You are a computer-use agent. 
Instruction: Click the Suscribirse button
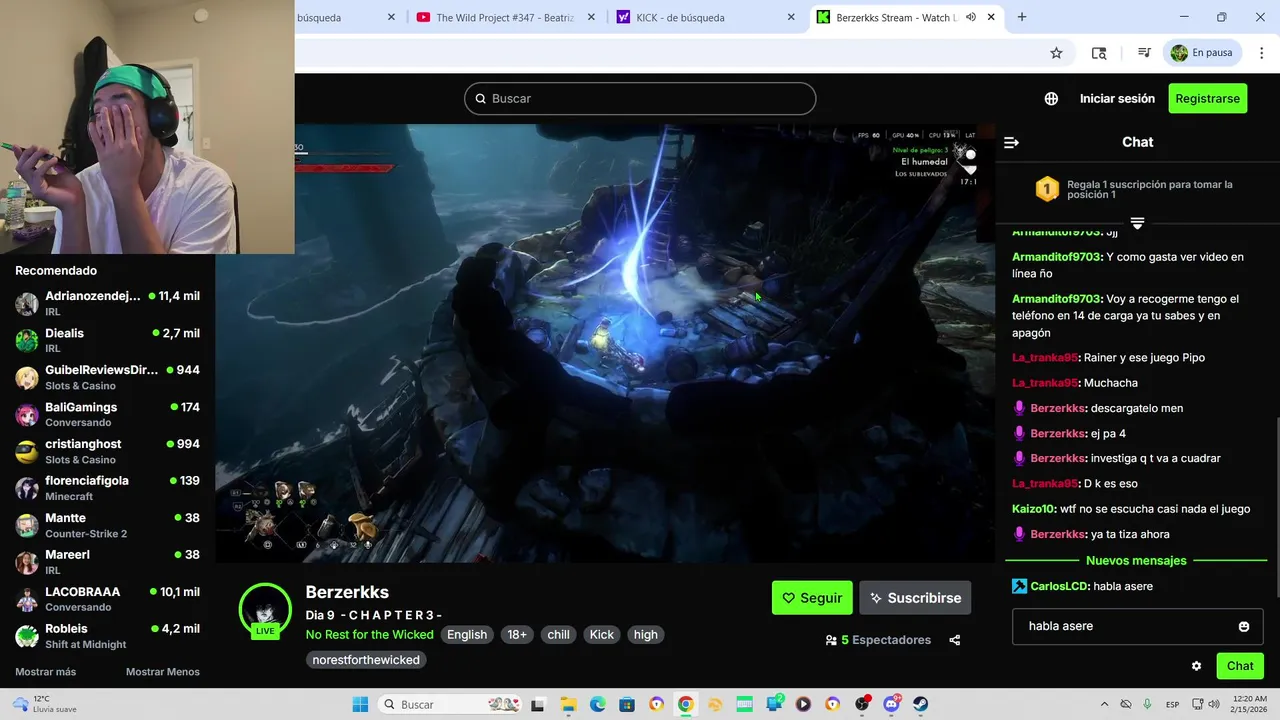pos(915,598)
